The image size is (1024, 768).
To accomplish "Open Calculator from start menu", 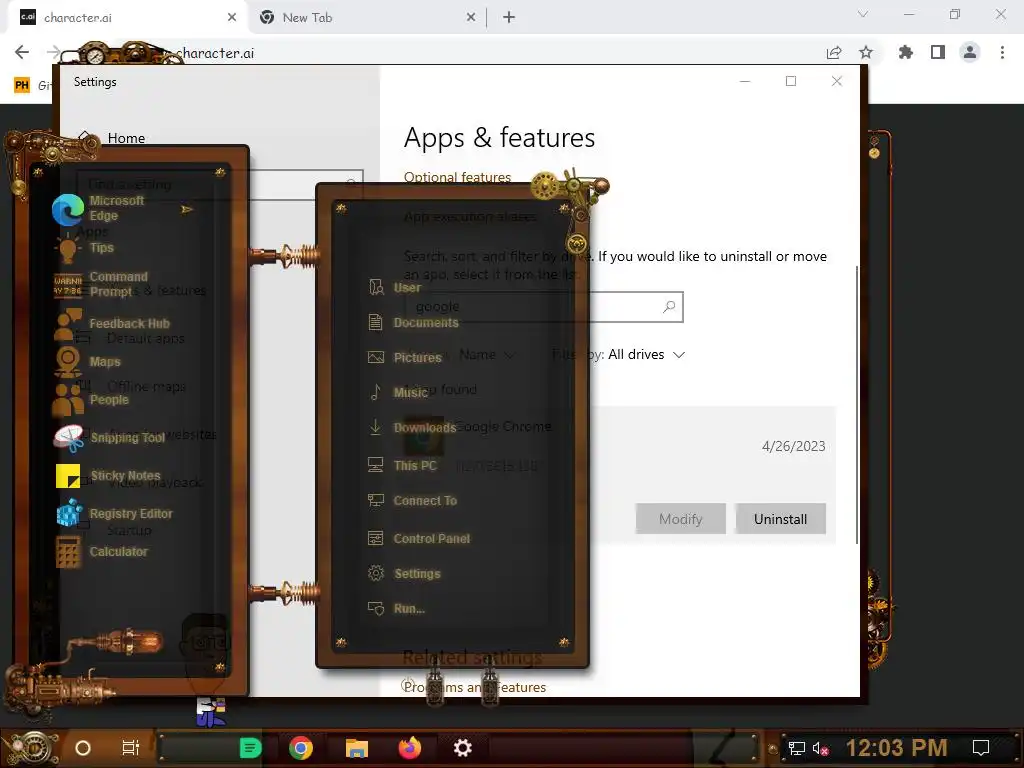I will [102, 552].
